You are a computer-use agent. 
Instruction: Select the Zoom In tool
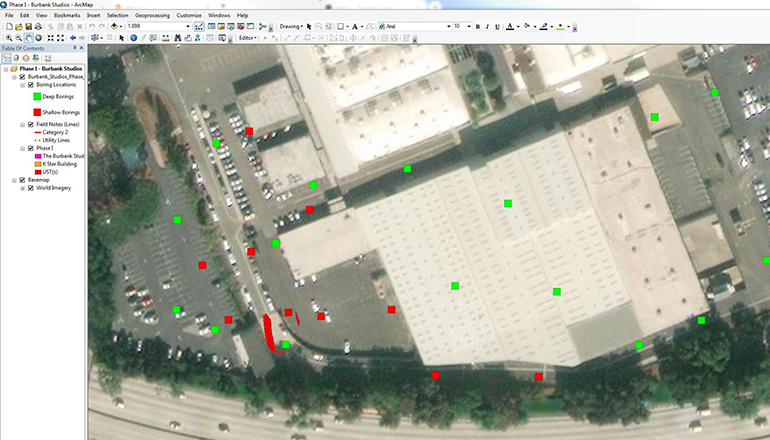coord(8,38)
